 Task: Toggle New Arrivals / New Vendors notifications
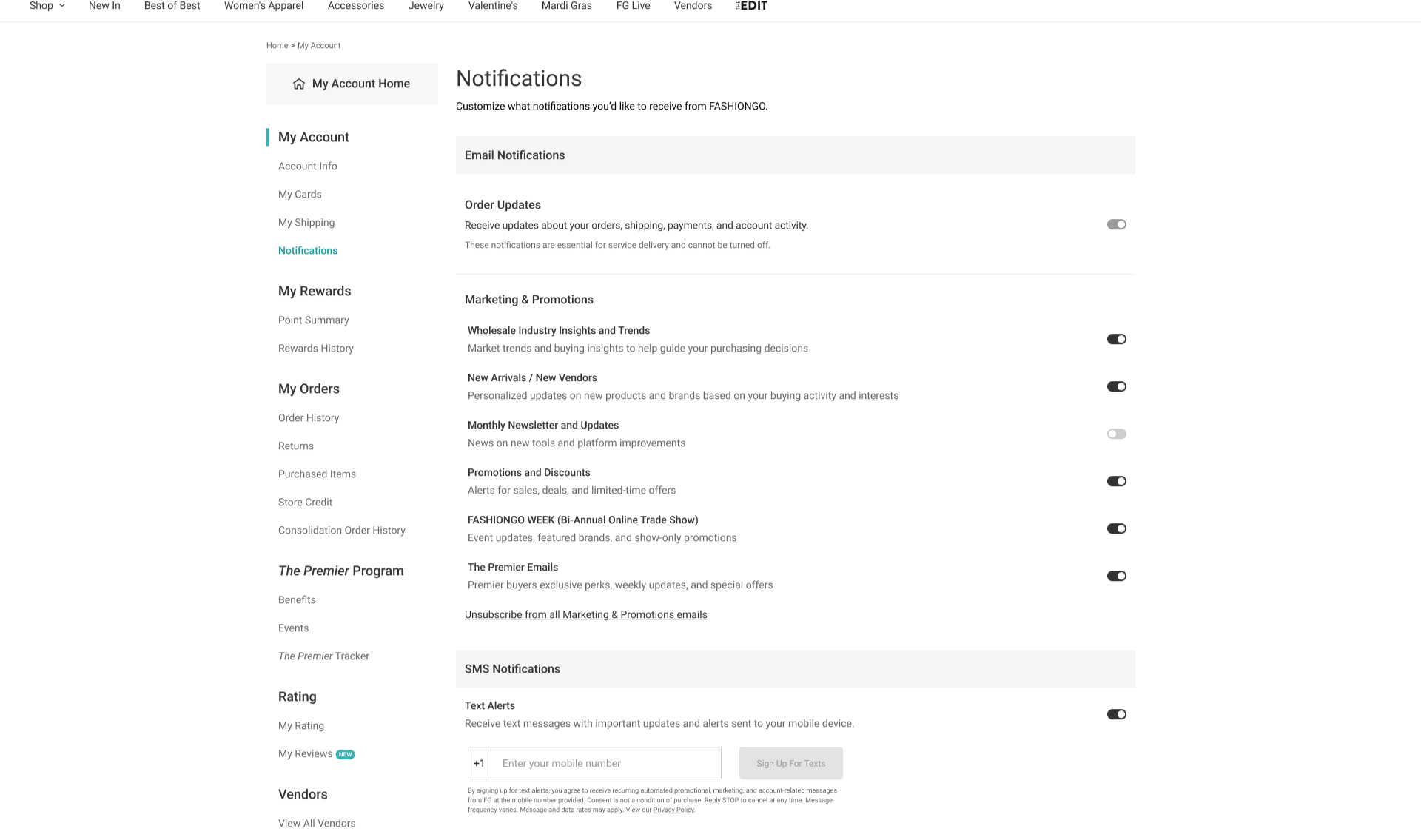point(1116,386)
